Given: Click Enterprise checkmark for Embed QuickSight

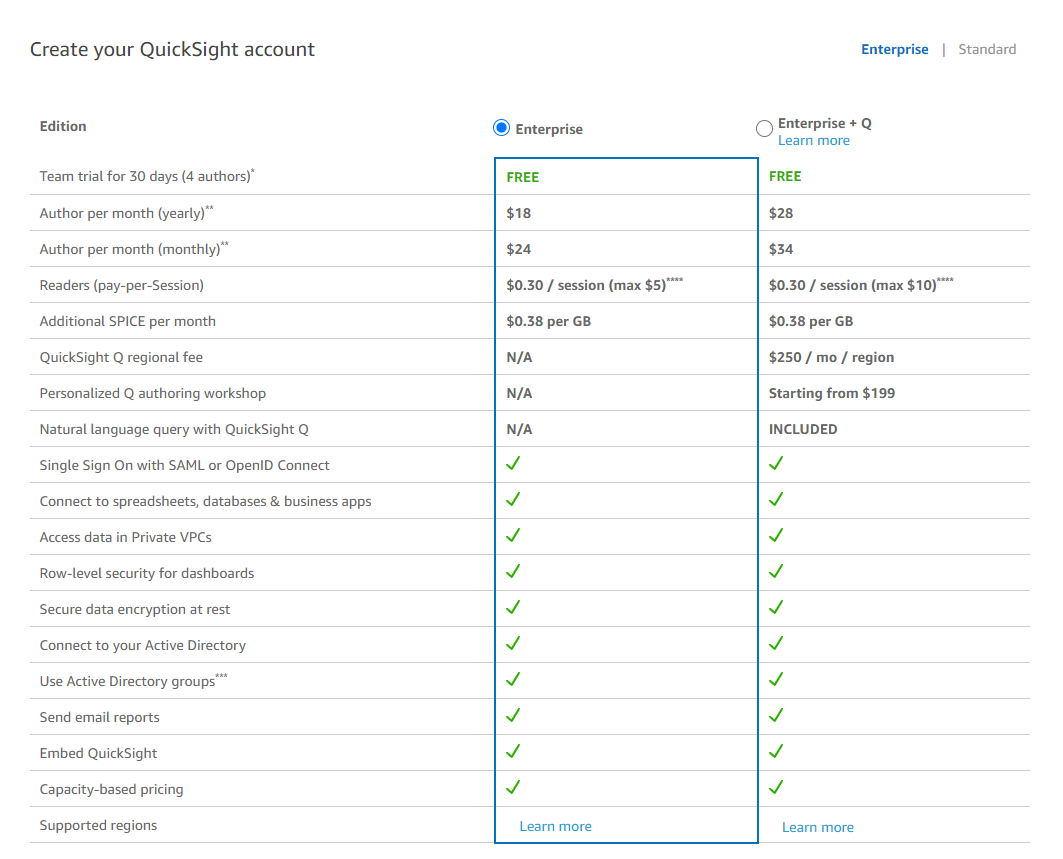Looking at the screenshot, I should click(x=513, y=751).
